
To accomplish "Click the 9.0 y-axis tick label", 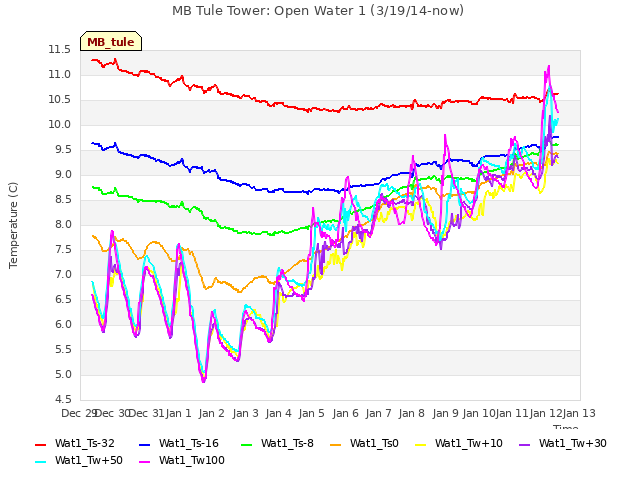I will coord(63,175).
